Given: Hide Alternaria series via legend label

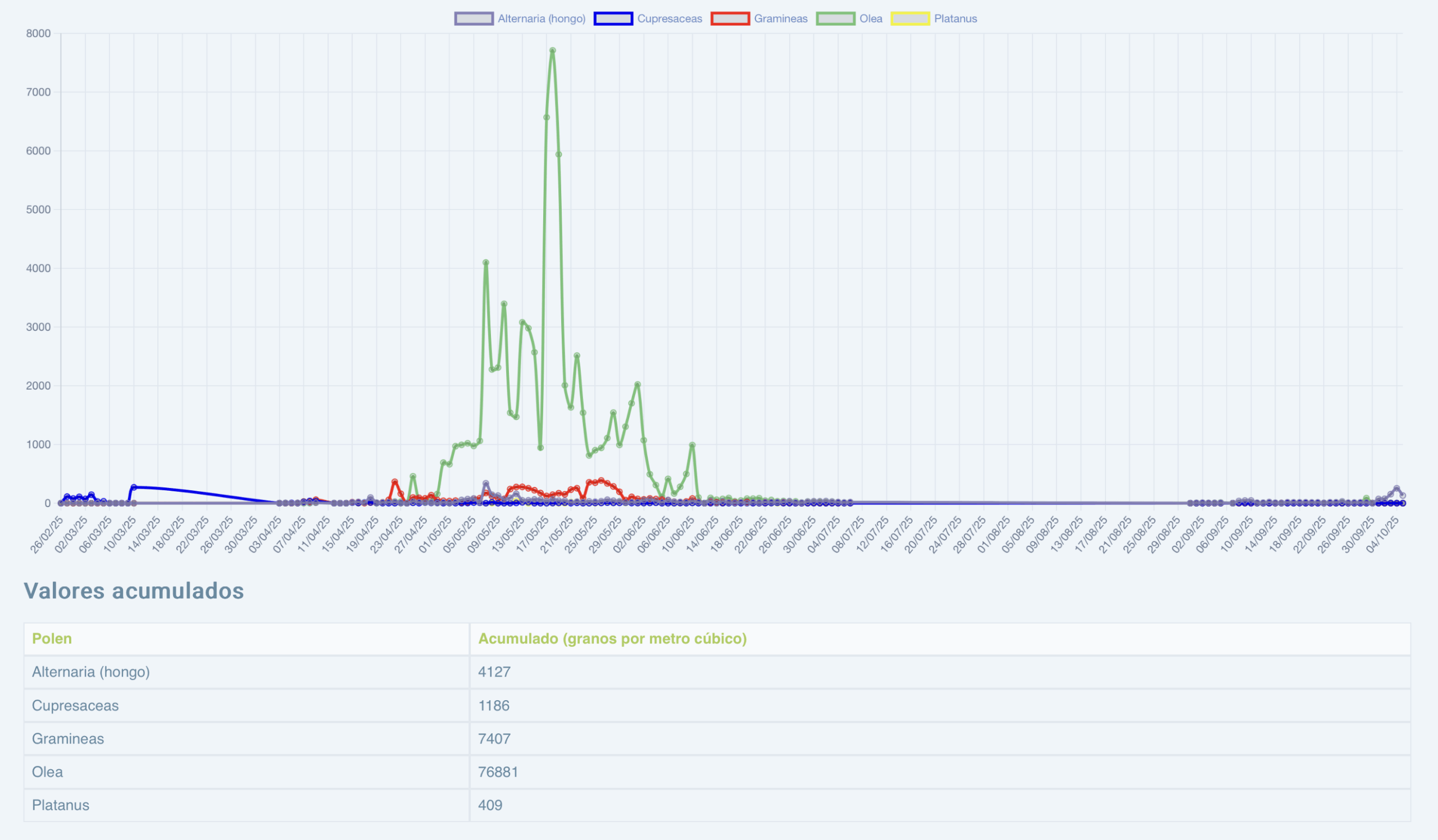Looking at the screenshot, I should point(541,19).
